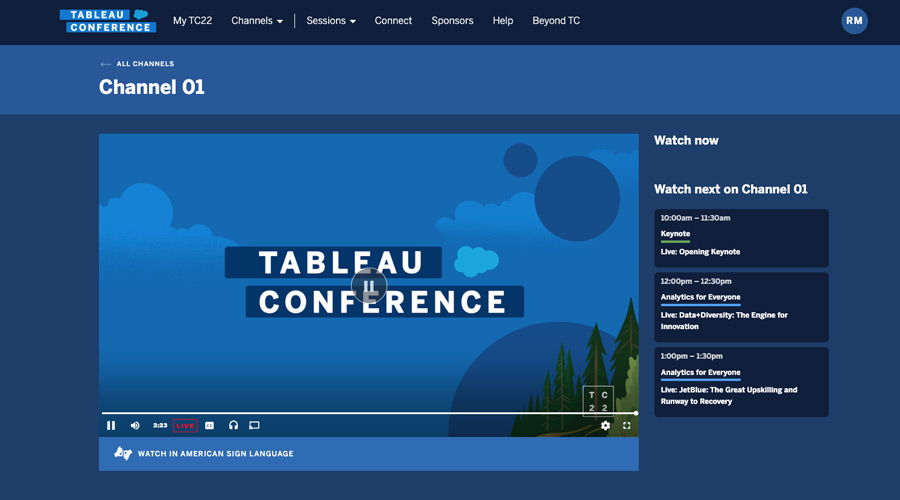The image size is (900, 500).
Task: Click the Tableau Conference logo
Action: [107, 21]
